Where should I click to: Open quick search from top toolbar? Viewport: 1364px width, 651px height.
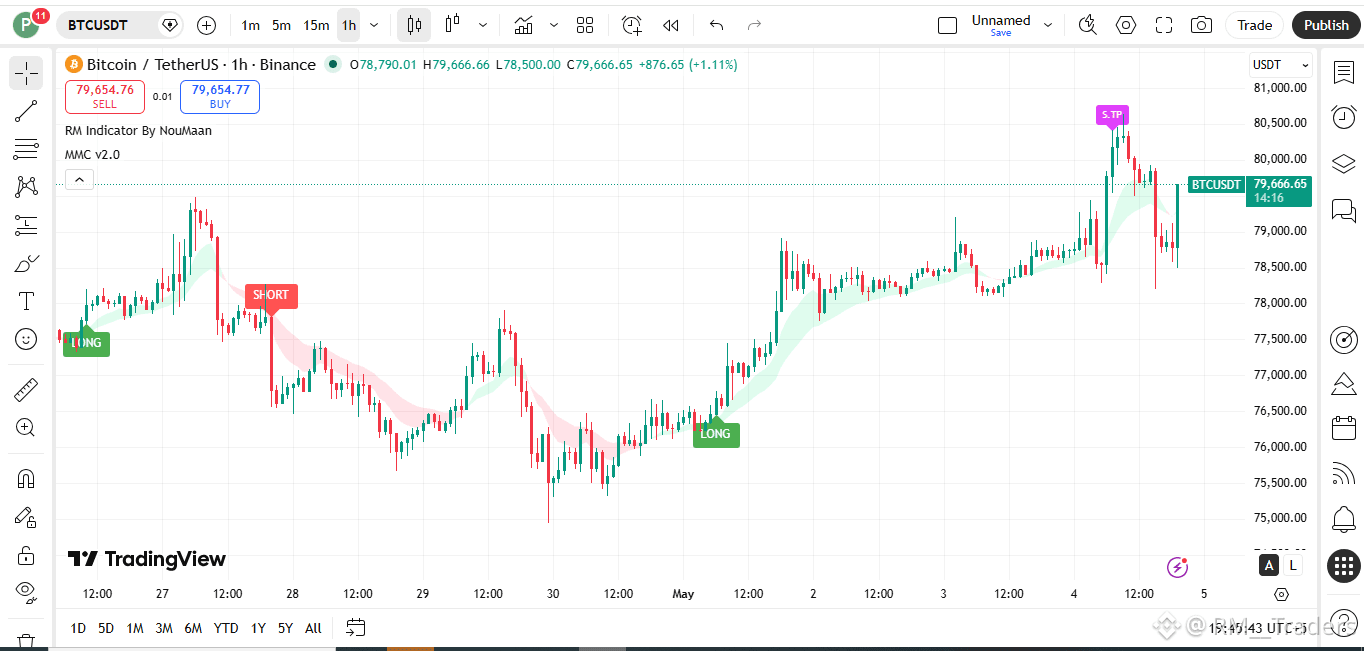1088,25
